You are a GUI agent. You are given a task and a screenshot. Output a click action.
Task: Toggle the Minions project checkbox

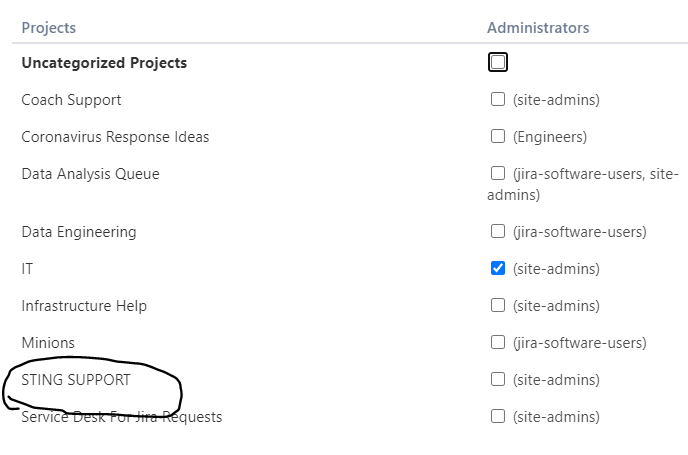(x=498, y=342)
